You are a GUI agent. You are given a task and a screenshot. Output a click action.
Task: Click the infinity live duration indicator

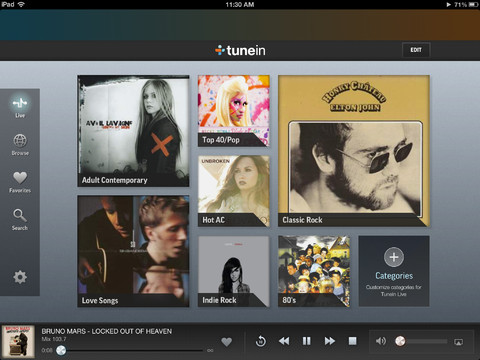[x=210, y=350]
